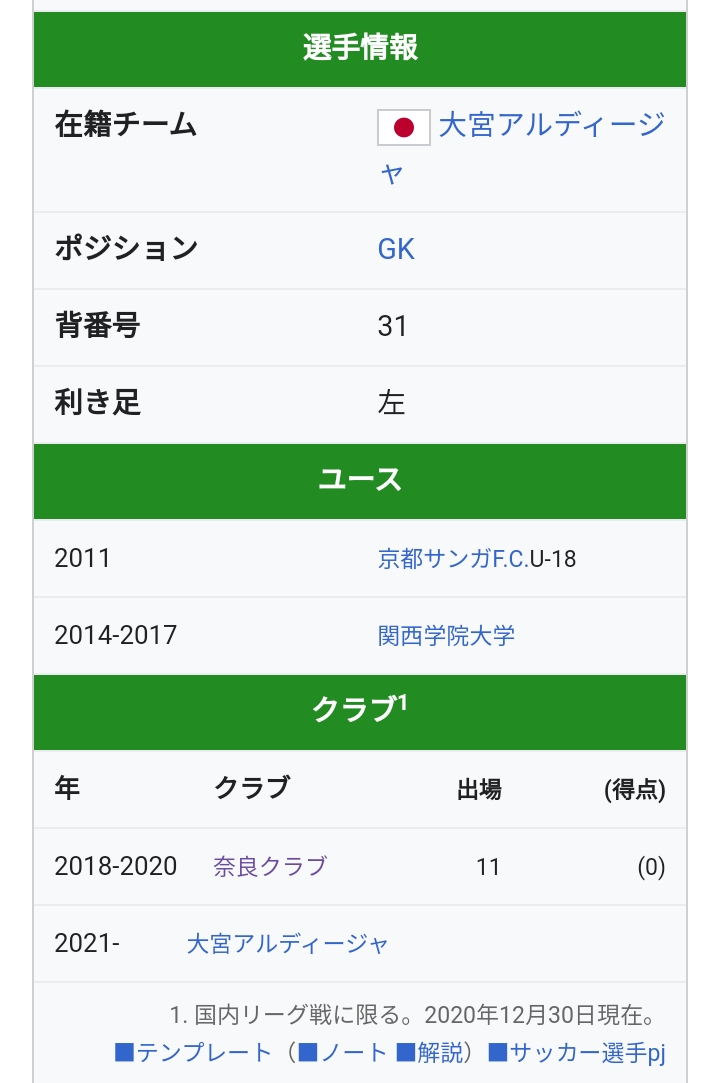Open the 大宮アルディージャ link beside the flag

pyautogui.click(x=551, y=127)
